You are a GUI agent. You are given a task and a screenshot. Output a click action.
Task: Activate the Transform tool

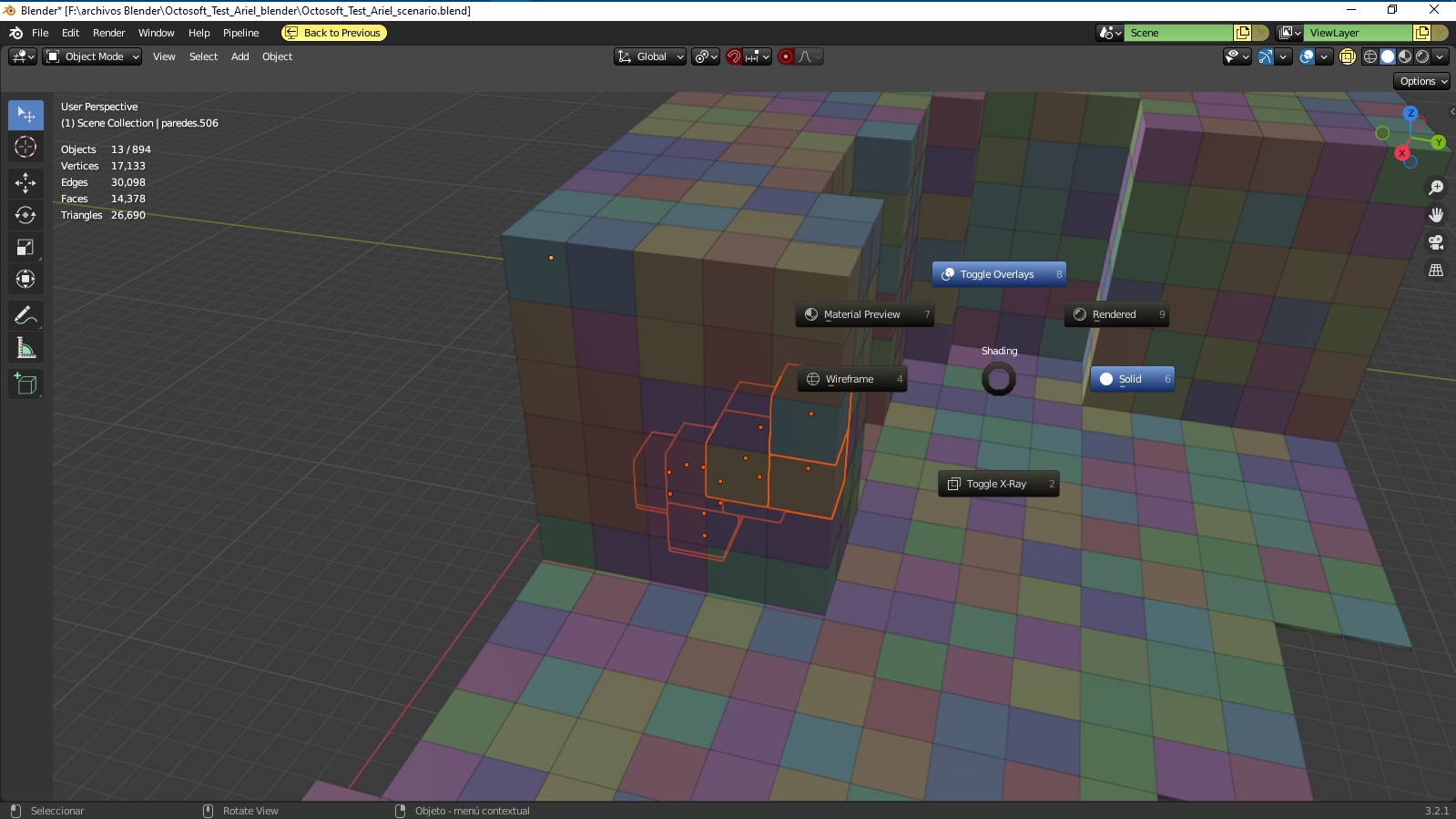pos(25,279)
